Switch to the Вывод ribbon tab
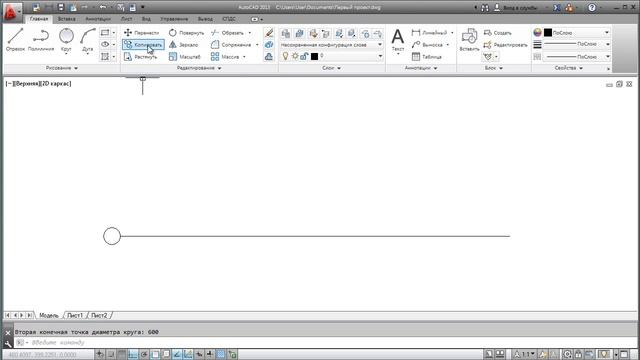 [x=205, y=19]
